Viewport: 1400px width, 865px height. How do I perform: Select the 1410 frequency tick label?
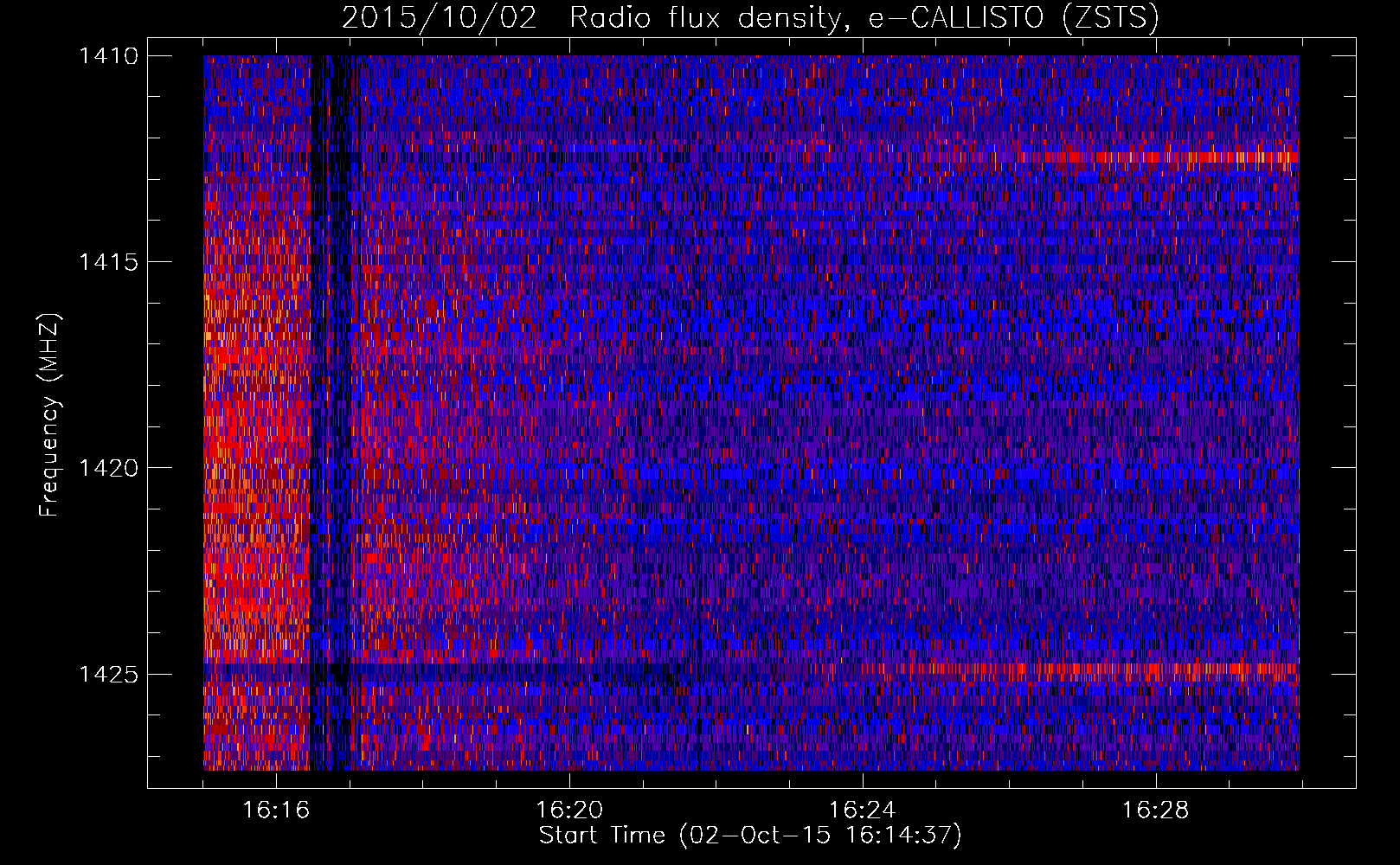click(109, 56)
